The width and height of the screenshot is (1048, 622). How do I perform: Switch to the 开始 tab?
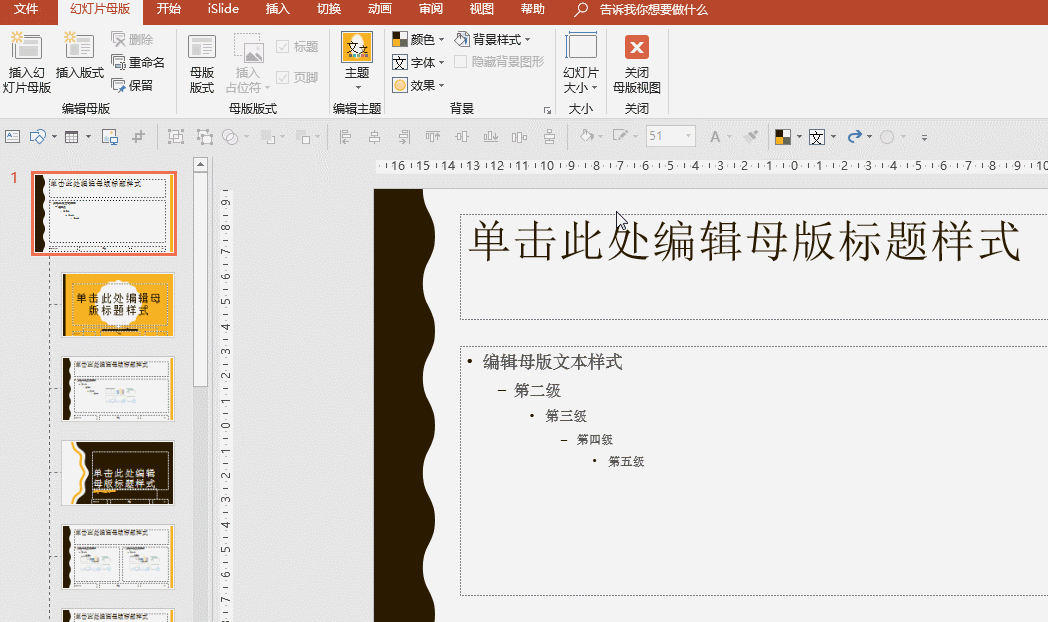pyautogui.click(x=168, y=9)
